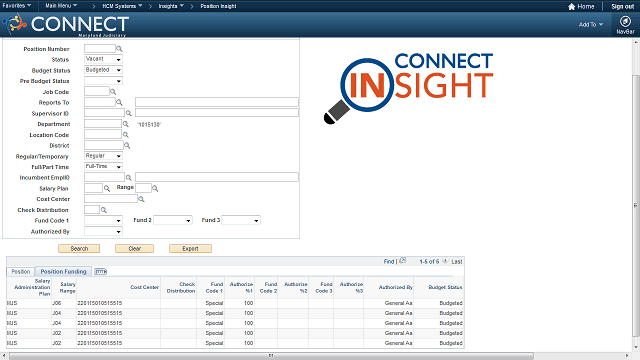This screenshot has width=640, height=360.
Task: Click the Supervisor ID input field
Action: coord(104,113)
